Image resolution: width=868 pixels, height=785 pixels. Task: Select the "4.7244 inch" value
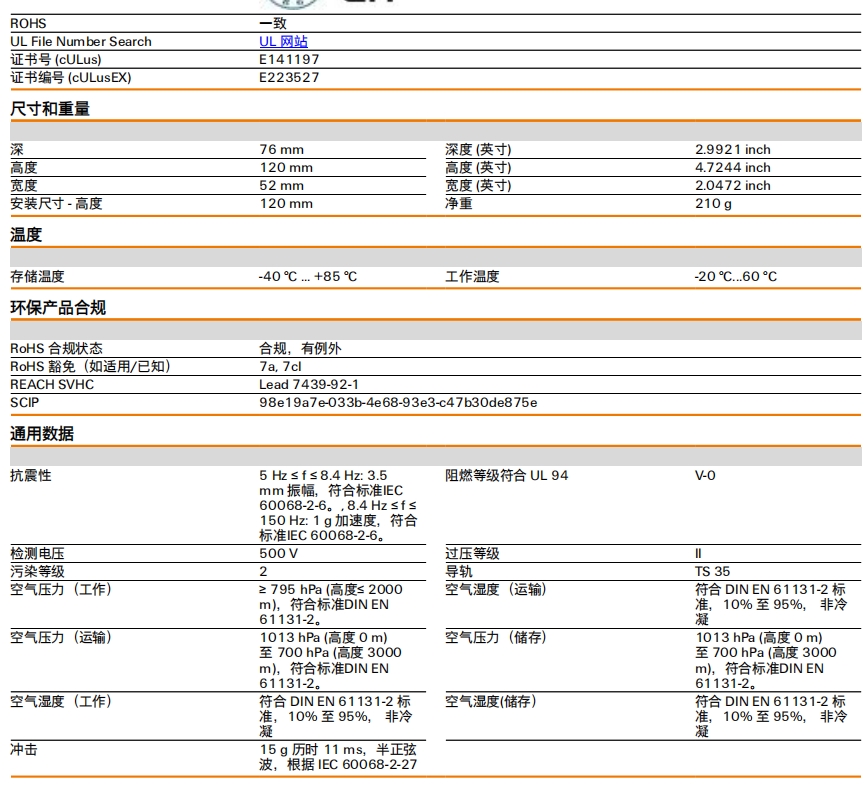click(733, 167)
